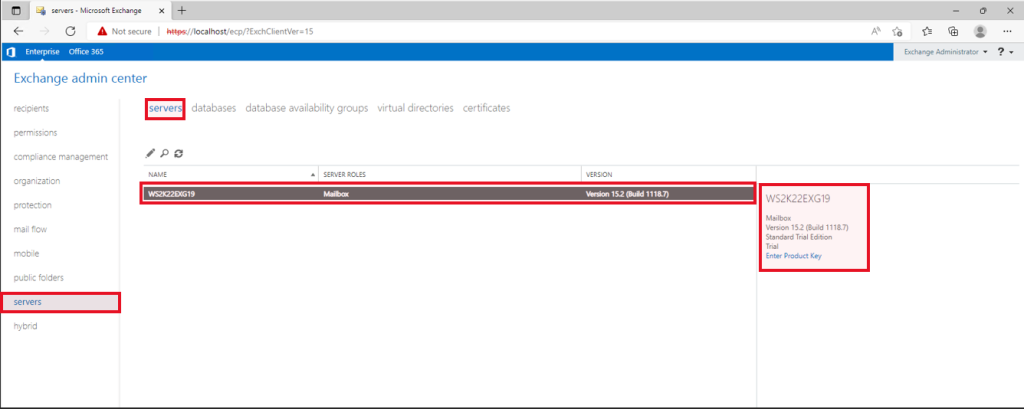The image size is (1024, 409).
Task: Open browser settings and more menu
Action: tap(1007, 31)
